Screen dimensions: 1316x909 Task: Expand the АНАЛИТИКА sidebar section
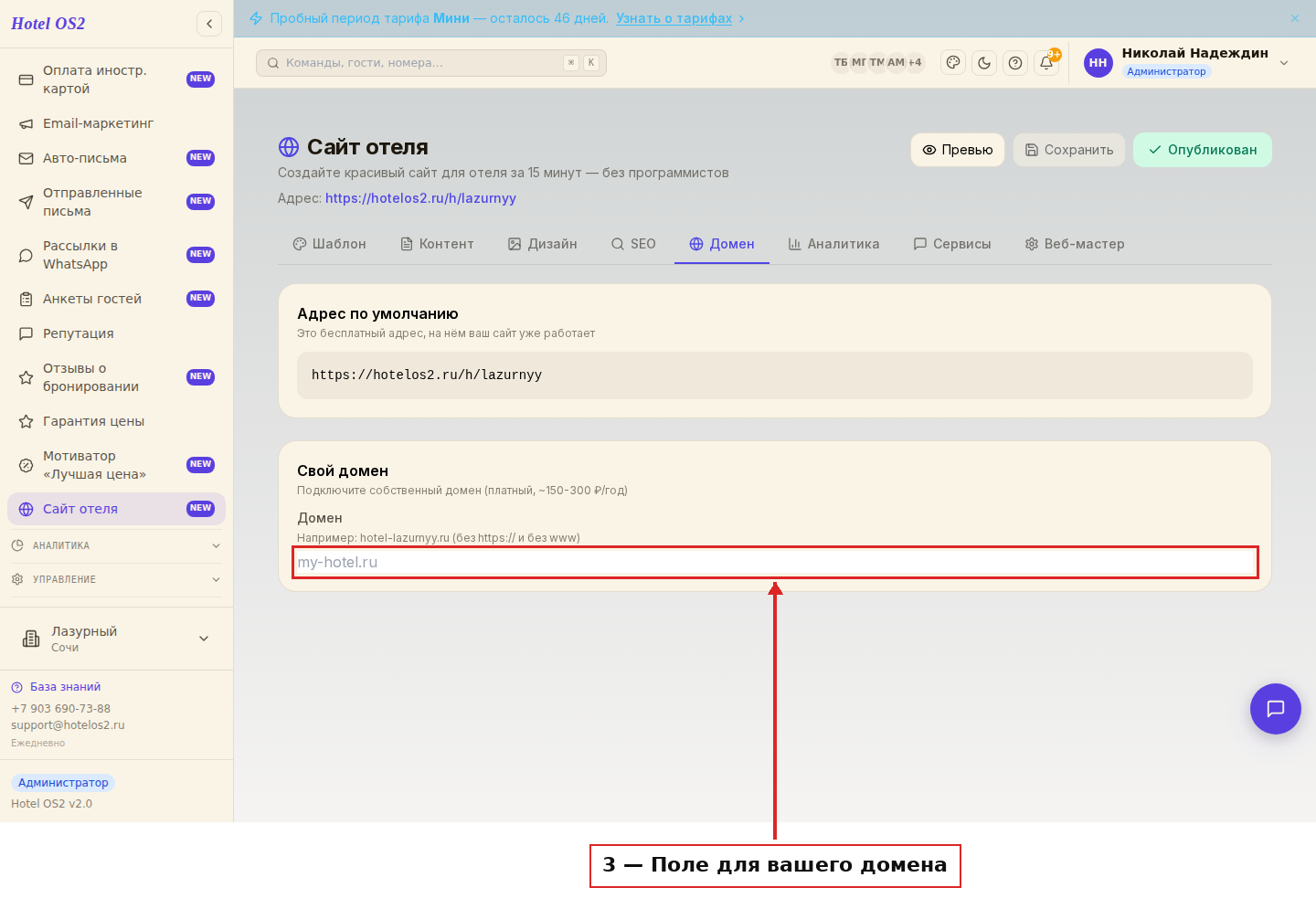(x=116, y=545)
